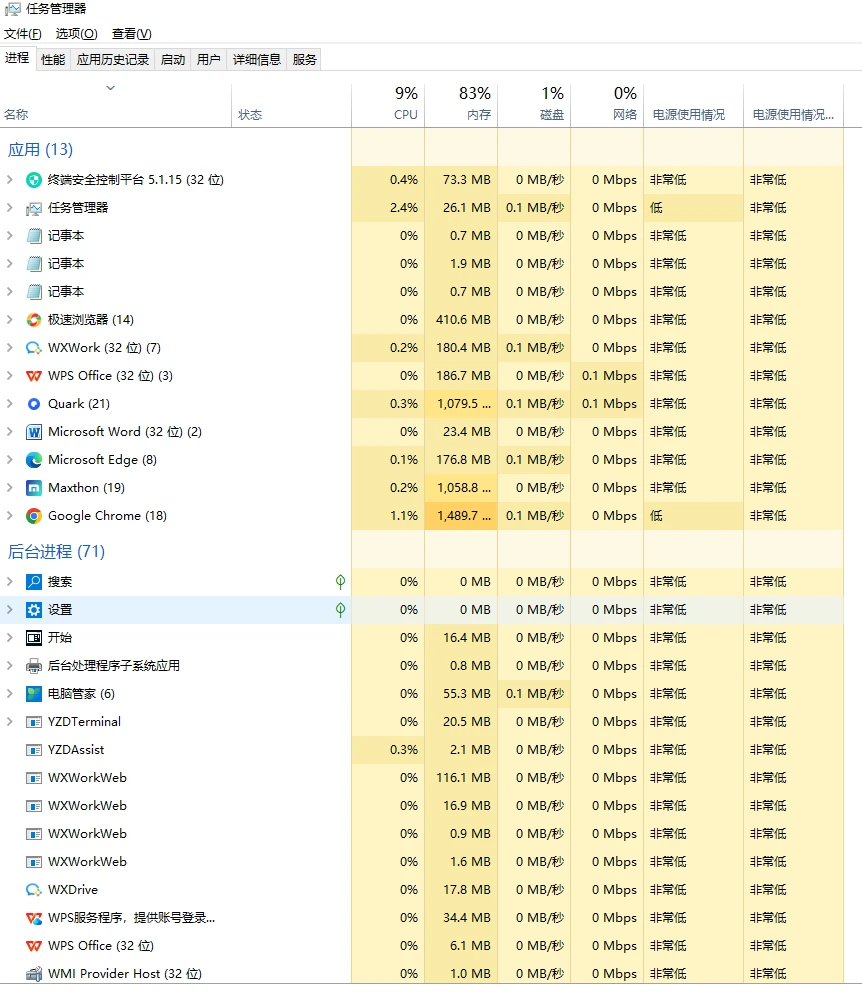Screen dimensions: 862x992
Task: Click the WMI Provider Host icon
Action: (34, 974)
